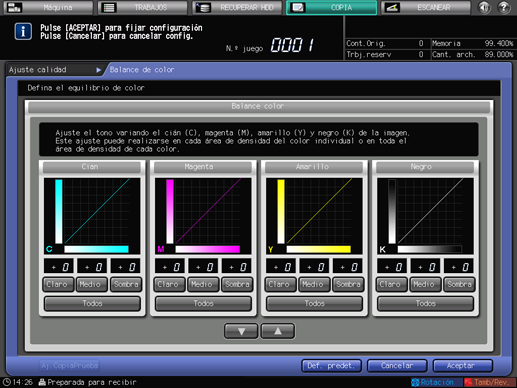Image resolution: width=517 pixels, height=388 pixels.
Task: Click the Cian Claro value field
Action: [59, 266]
